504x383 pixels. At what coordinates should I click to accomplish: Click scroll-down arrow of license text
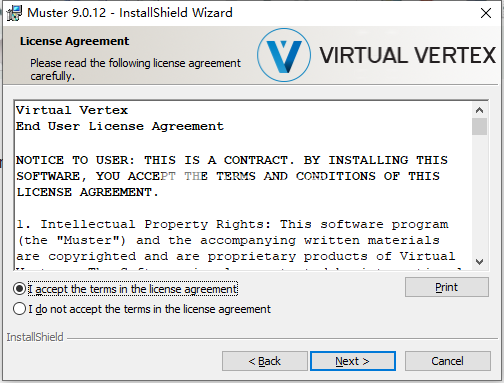(479, 262)
